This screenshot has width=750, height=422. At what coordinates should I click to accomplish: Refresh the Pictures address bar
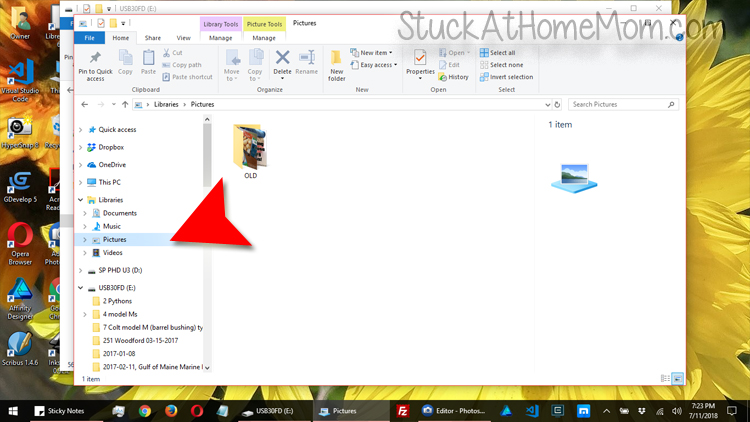557,104
